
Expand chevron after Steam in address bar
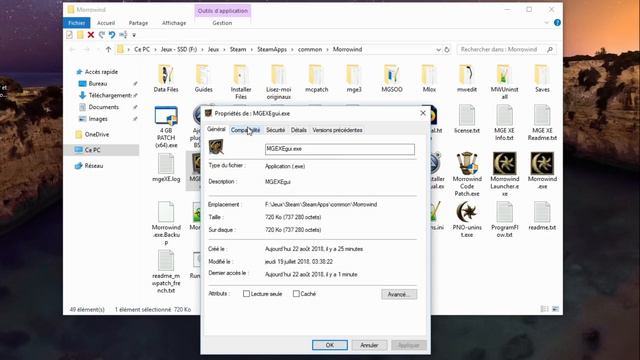click(x=252, y=49)
